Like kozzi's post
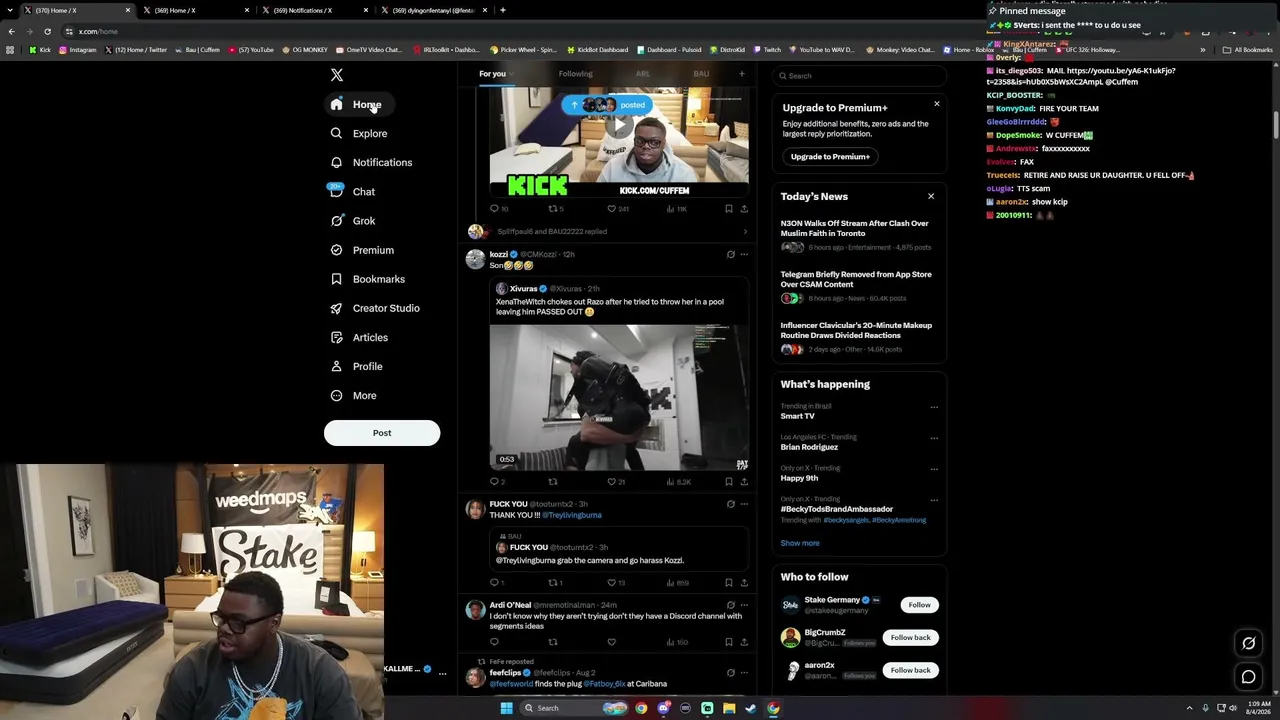 pos(612,482)
